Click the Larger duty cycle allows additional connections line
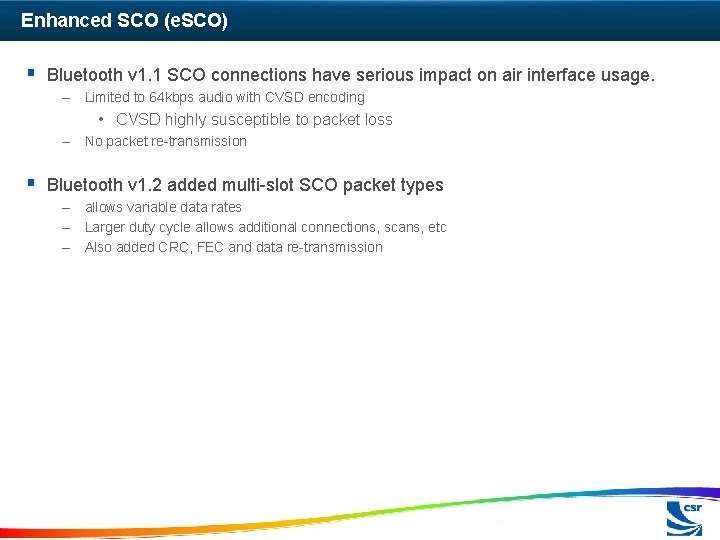 [x=265, y=227]
